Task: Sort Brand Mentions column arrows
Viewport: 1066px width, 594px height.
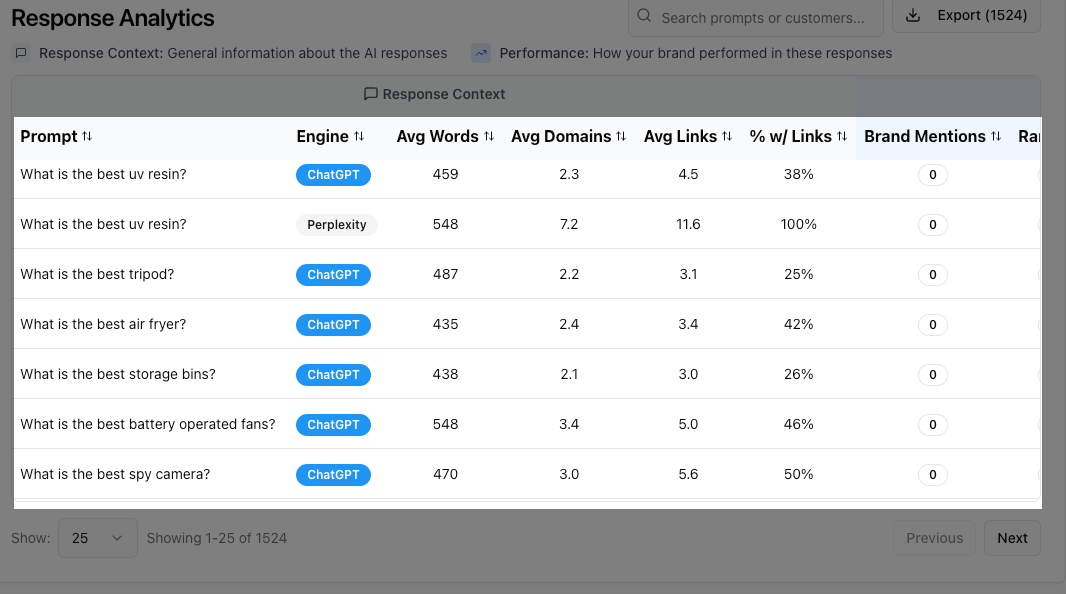Action: tap(996, 137)
